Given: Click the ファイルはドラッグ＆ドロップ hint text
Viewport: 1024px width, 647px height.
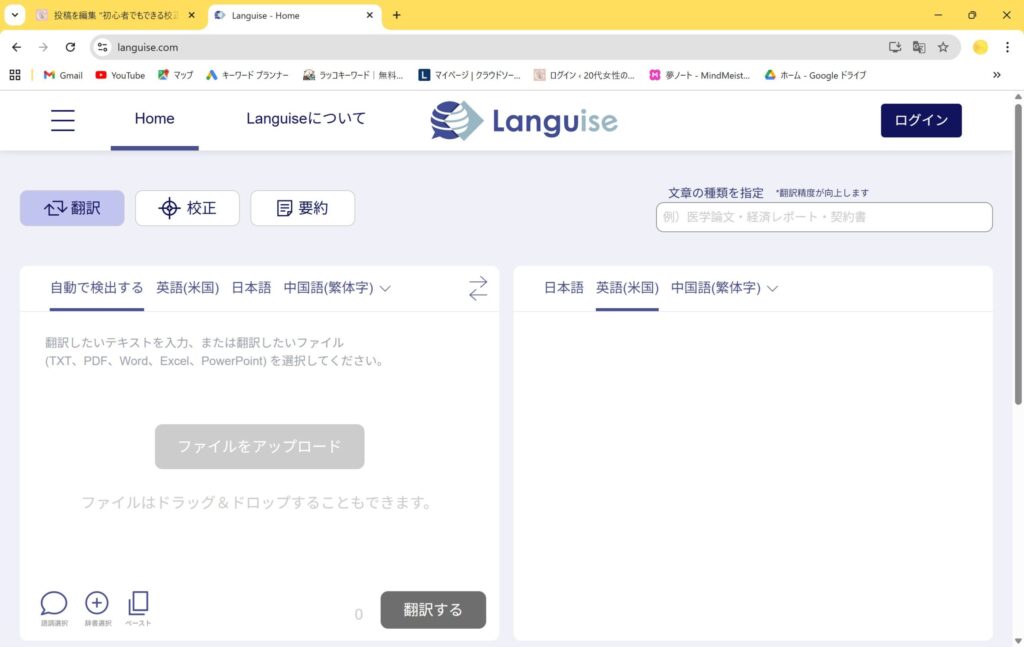Looking at the screenshot, I should [x=256, y=503].
